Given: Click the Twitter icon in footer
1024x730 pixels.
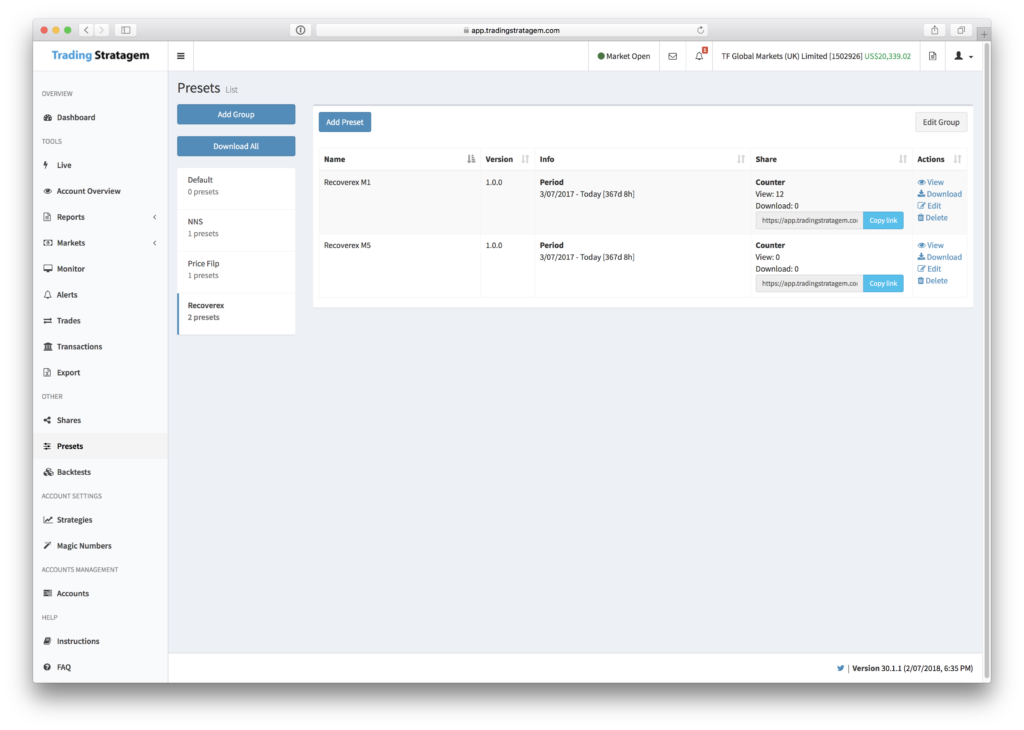Looking at the screenshot, I should [840, 668].
